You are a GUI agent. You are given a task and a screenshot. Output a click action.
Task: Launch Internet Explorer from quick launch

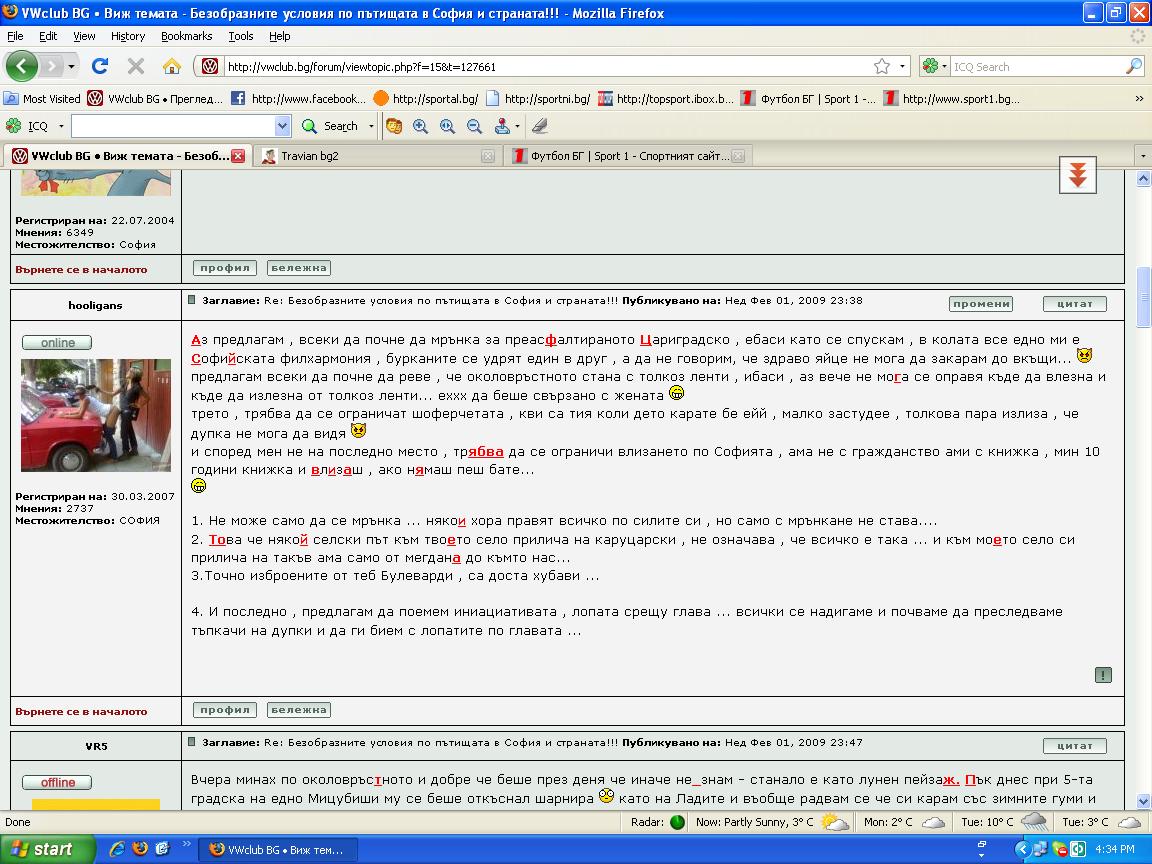point(118,849)
